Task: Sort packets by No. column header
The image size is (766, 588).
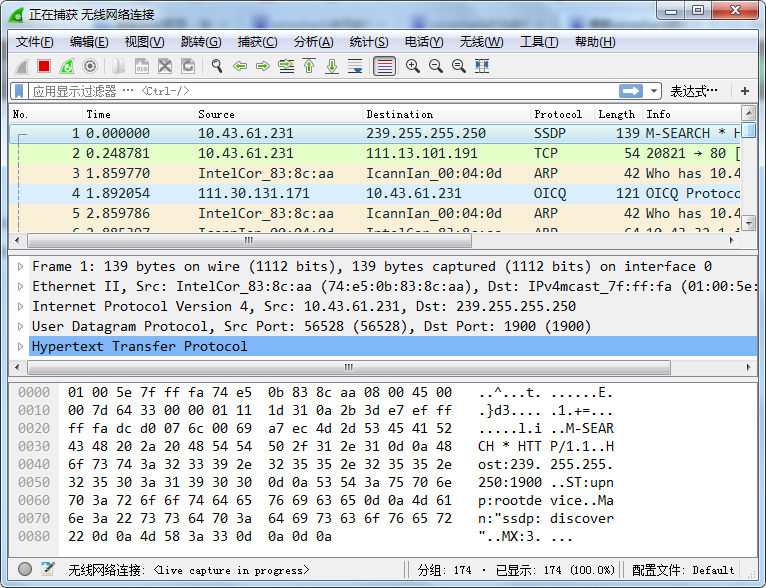Action: tap(46, 114)
